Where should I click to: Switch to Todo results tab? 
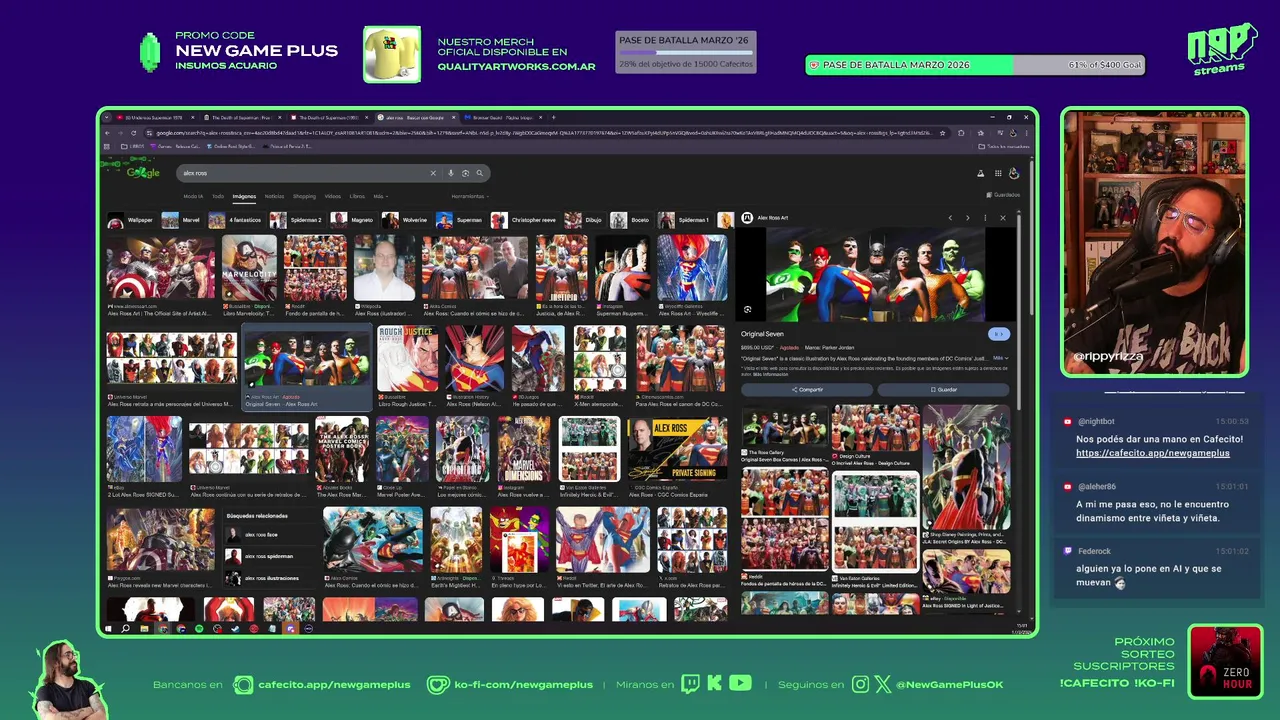[x=218, y=196]
